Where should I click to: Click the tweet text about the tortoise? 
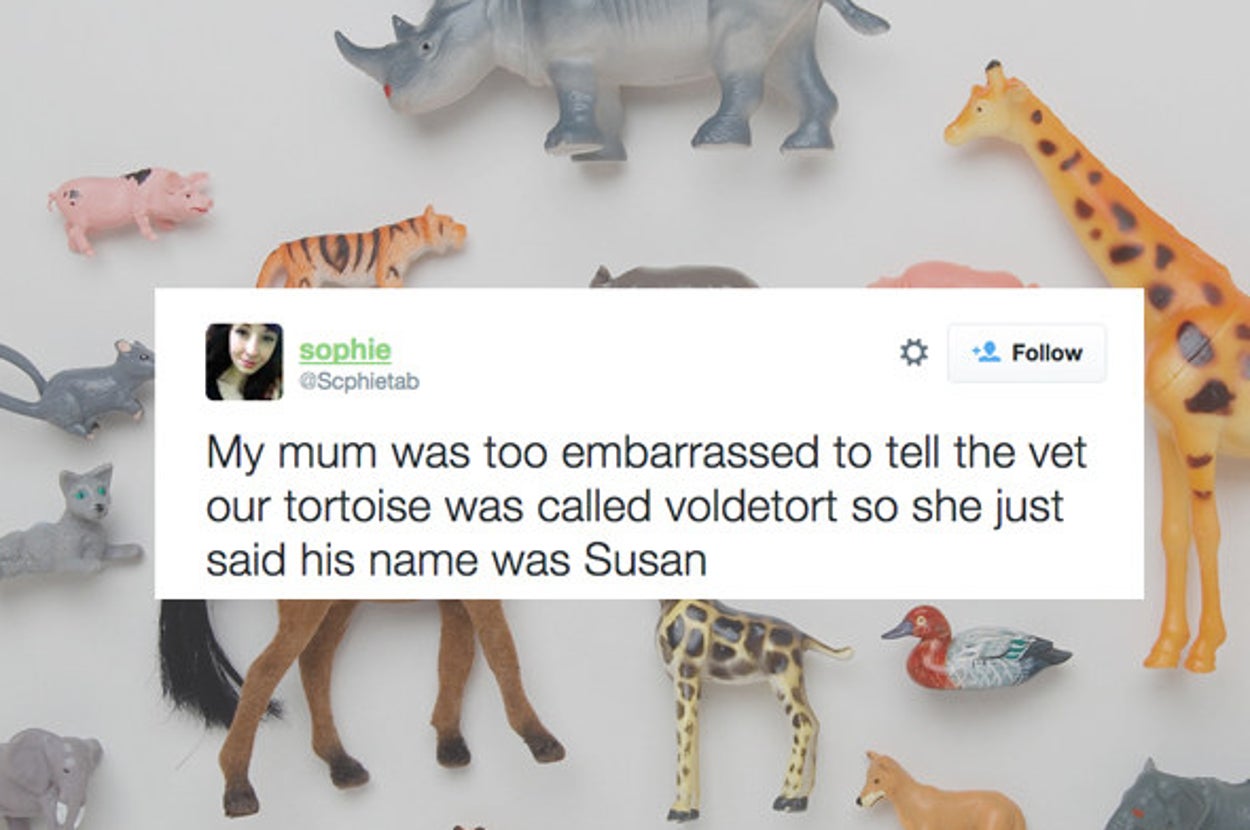[645, 506]
